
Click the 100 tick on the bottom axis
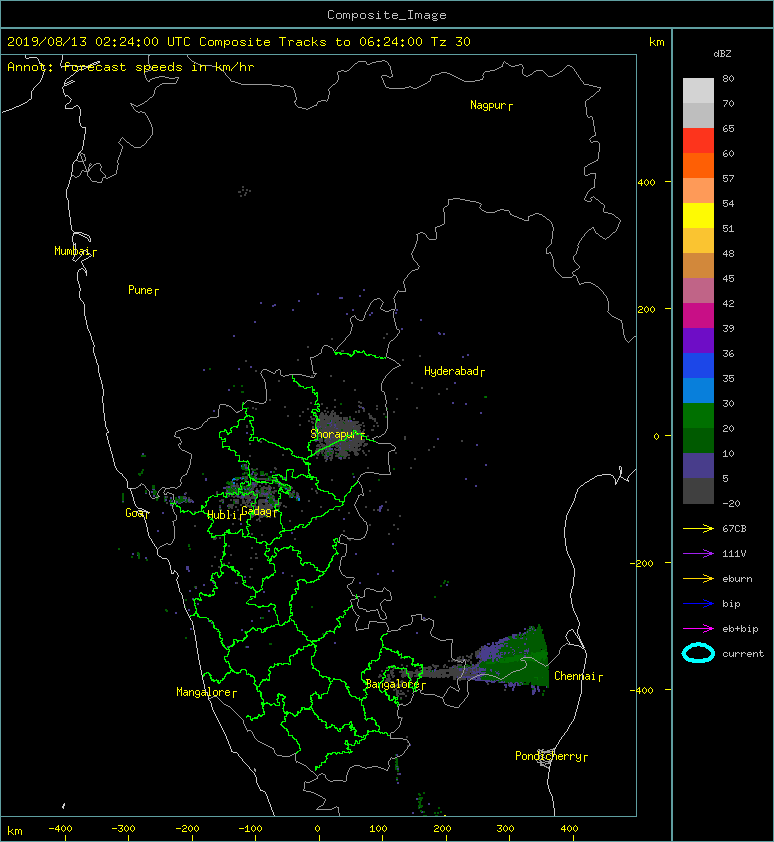(x=378, y=829)
